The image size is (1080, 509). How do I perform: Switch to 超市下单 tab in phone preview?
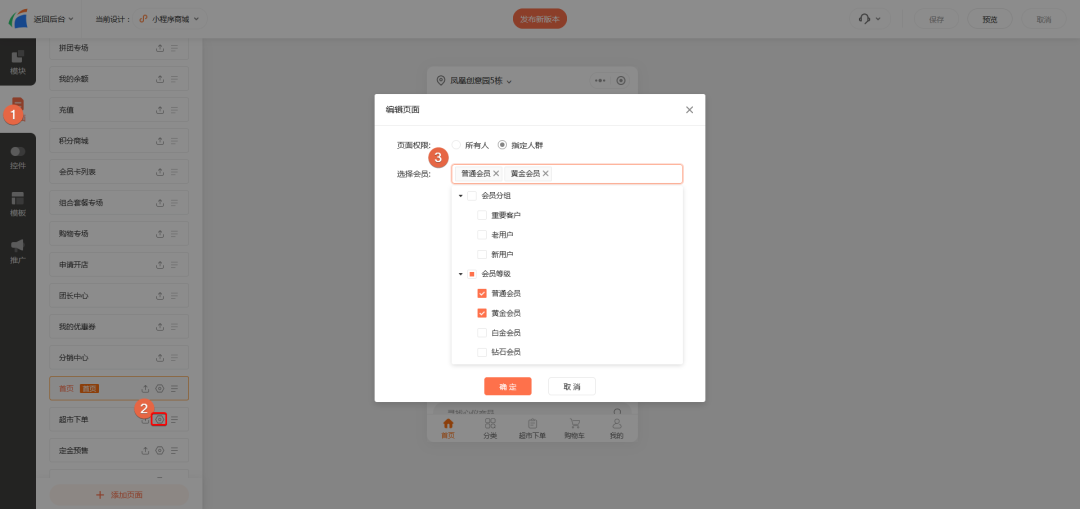pos(532,428)
